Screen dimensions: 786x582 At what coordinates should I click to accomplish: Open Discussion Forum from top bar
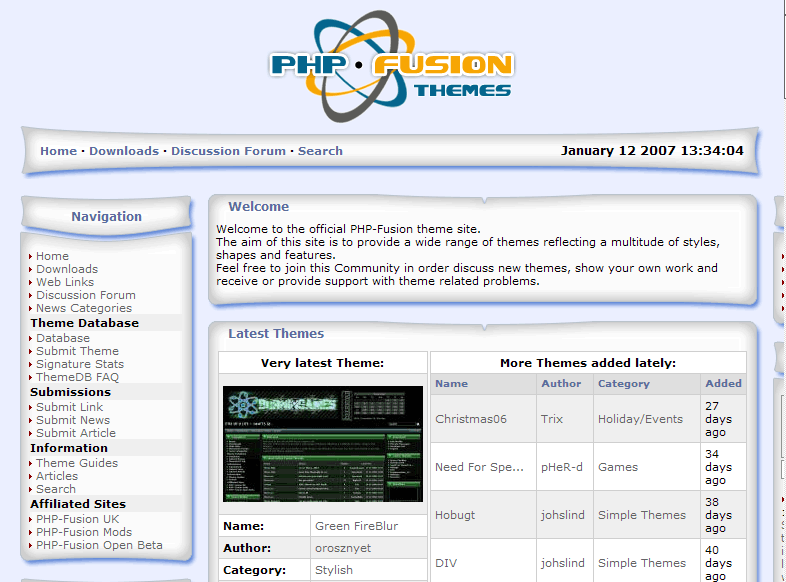click(228, 151)
